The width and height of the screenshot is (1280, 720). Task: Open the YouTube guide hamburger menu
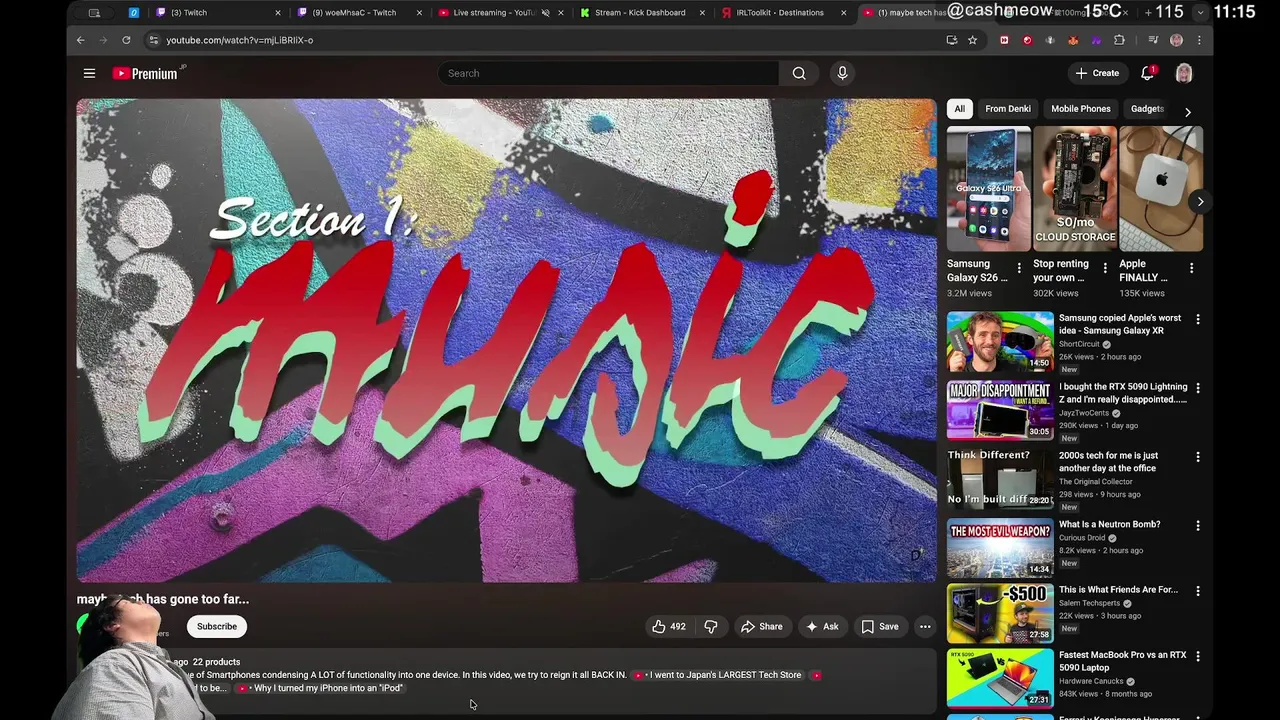click(89, 73)
